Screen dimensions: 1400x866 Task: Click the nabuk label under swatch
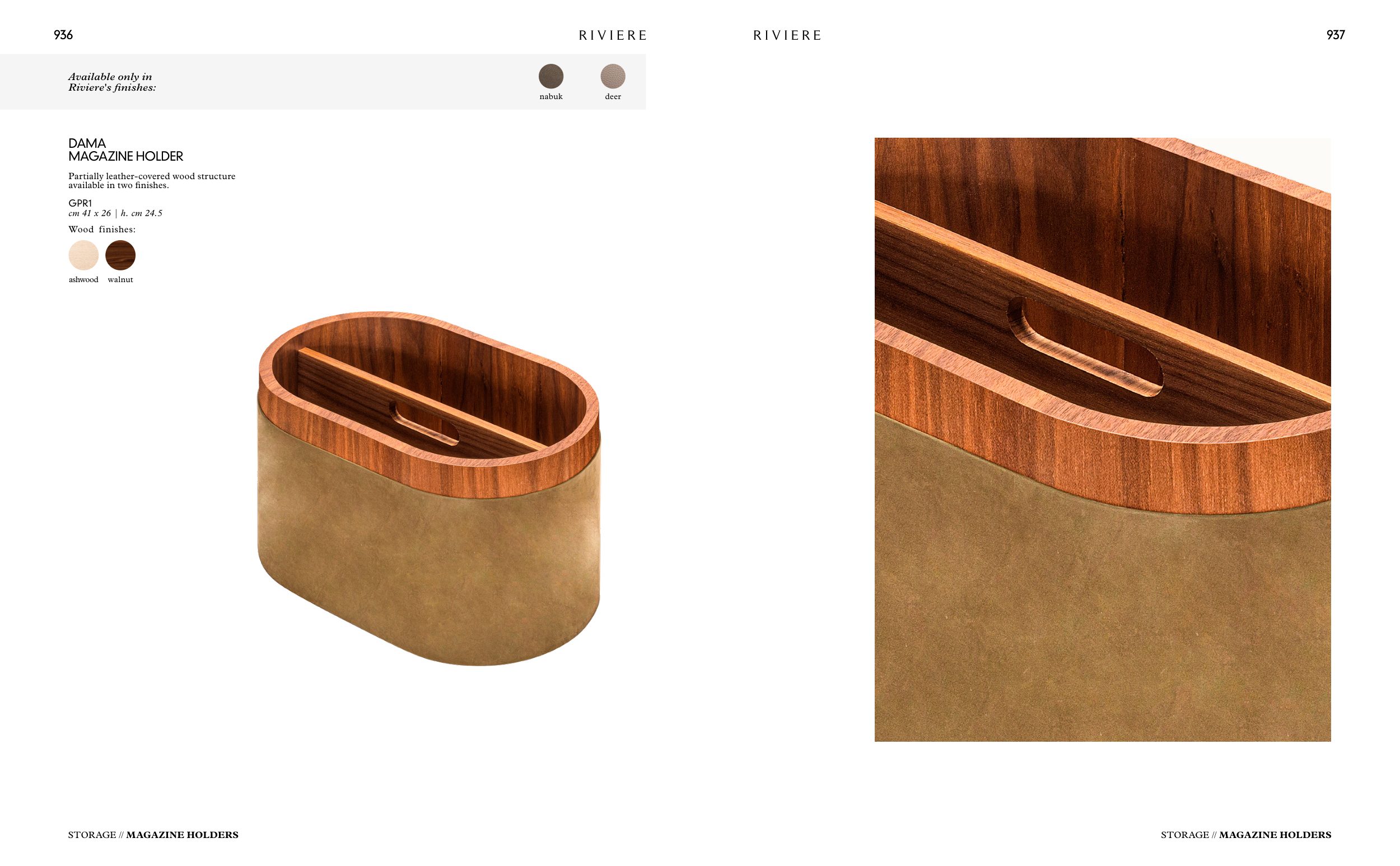550,96
